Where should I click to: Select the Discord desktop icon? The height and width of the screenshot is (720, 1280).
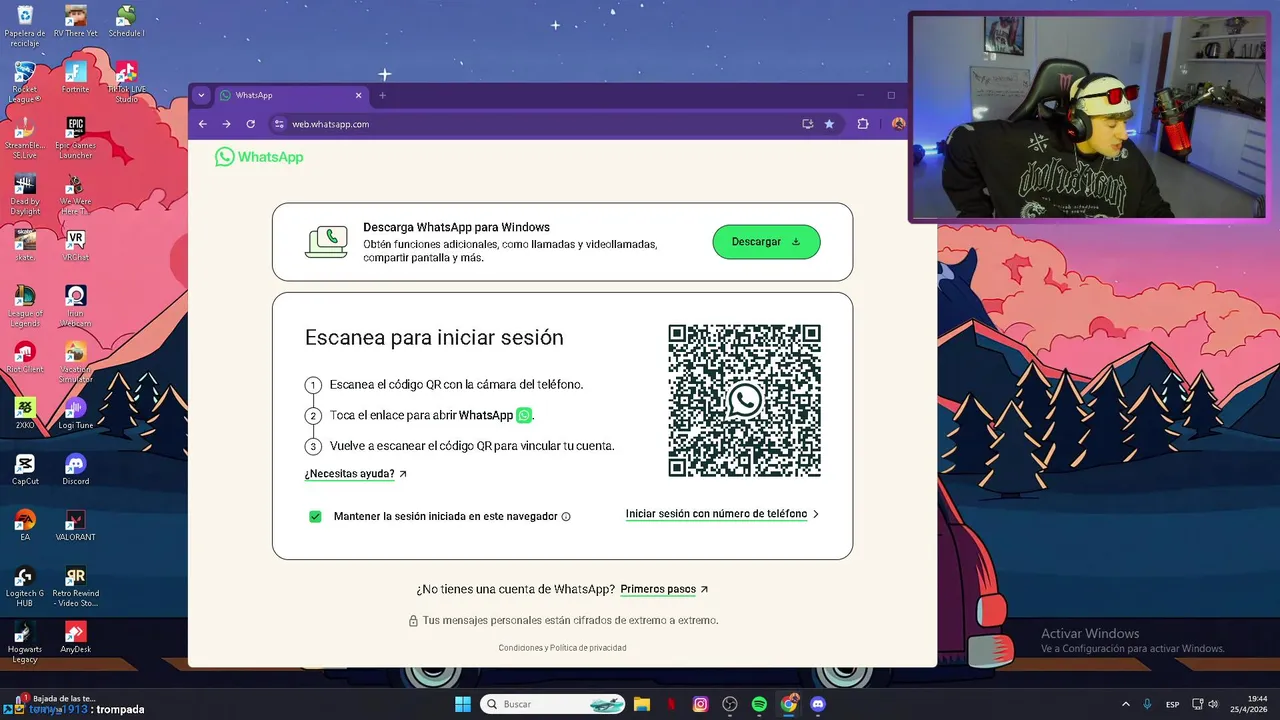click(x=75, y=470)
